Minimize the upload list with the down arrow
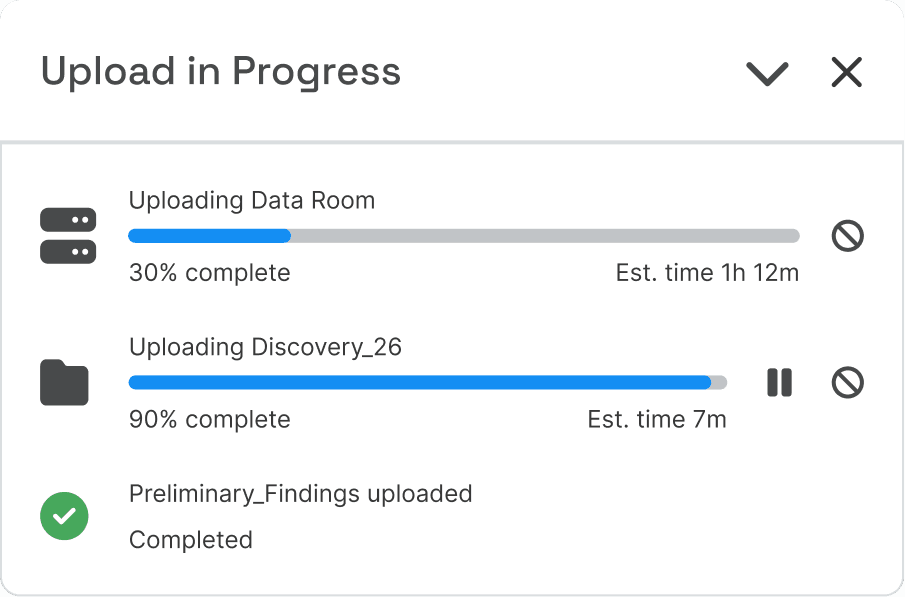Viewport: 905px width, 597px height. click(x=767, y=72)
